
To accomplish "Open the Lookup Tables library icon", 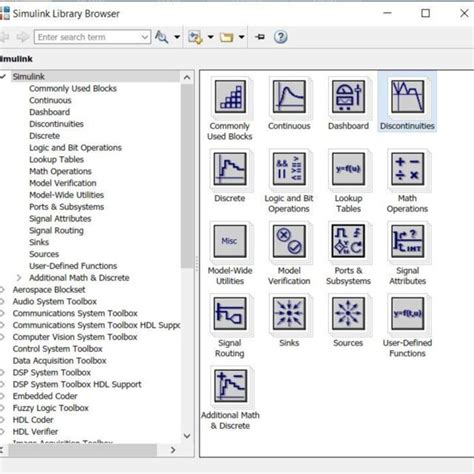I will click(x=348, y=169).
